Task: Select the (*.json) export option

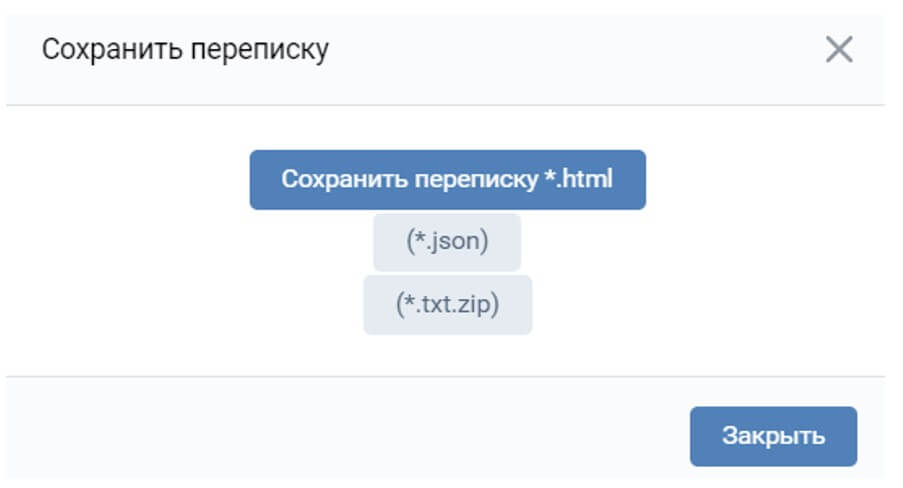Action: click(447, 242)
